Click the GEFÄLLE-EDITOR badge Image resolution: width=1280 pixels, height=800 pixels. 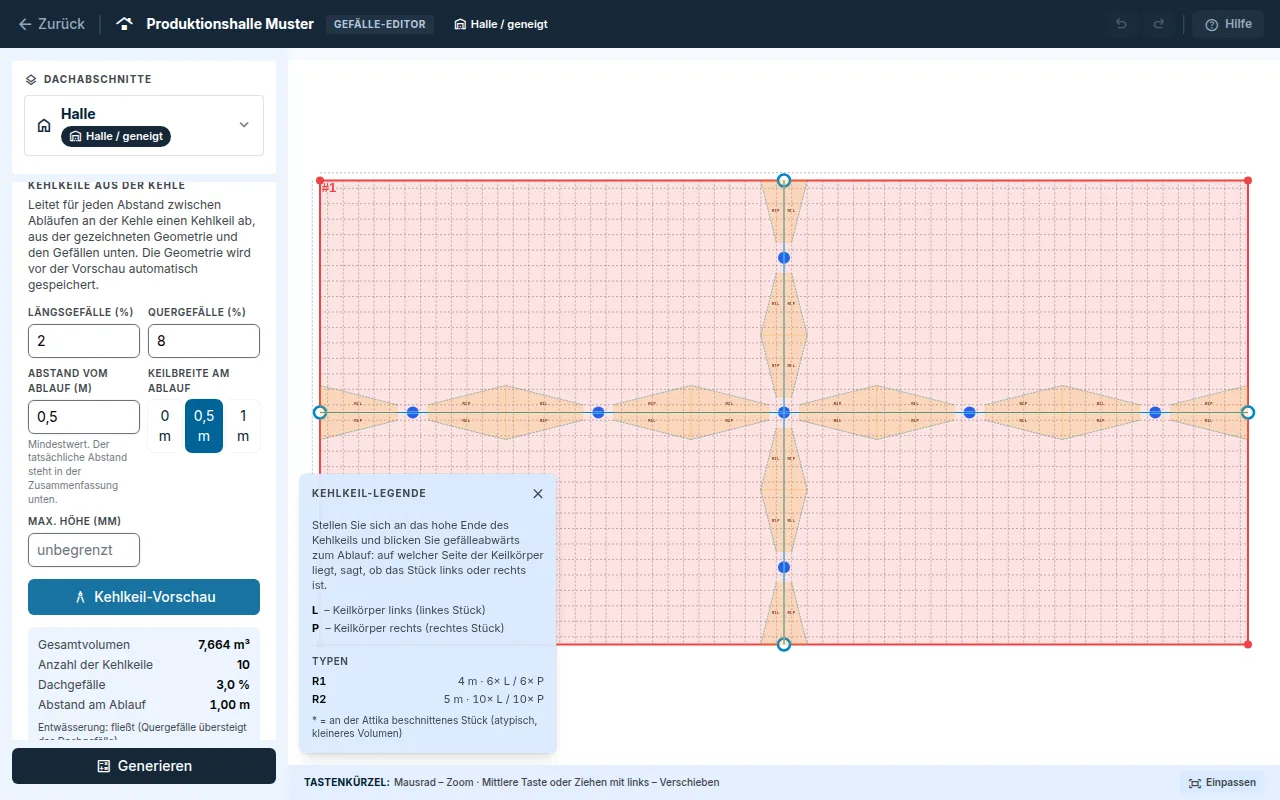[380, 24]
